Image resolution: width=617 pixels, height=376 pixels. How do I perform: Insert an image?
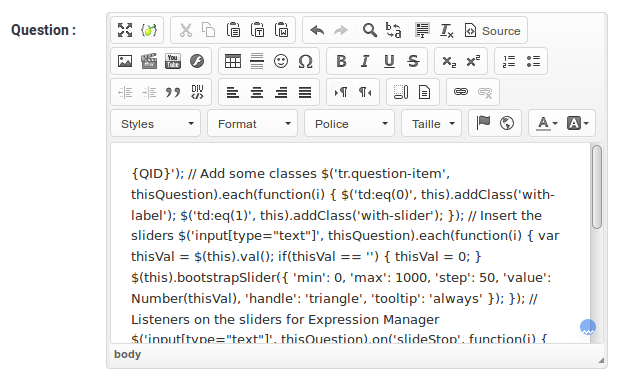(x=125, y=61)
